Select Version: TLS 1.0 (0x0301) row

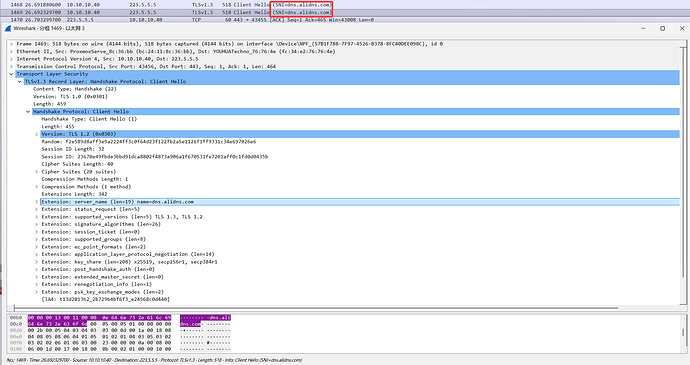click(70, 96)
